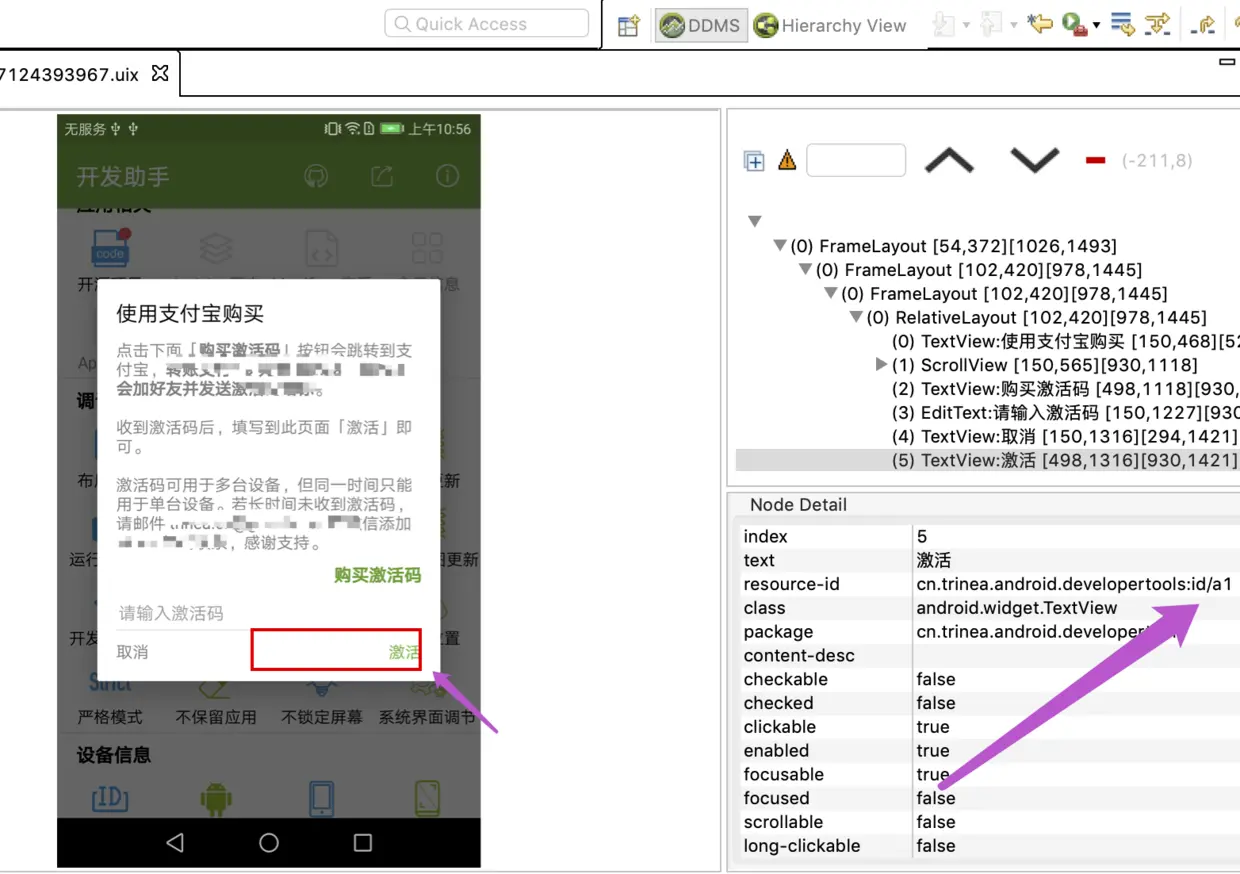The width and height of the screenshot is (1240, 874).
Task: Open the dropdown after the greyed annotation icon
Action: click(x=965, y=26)
